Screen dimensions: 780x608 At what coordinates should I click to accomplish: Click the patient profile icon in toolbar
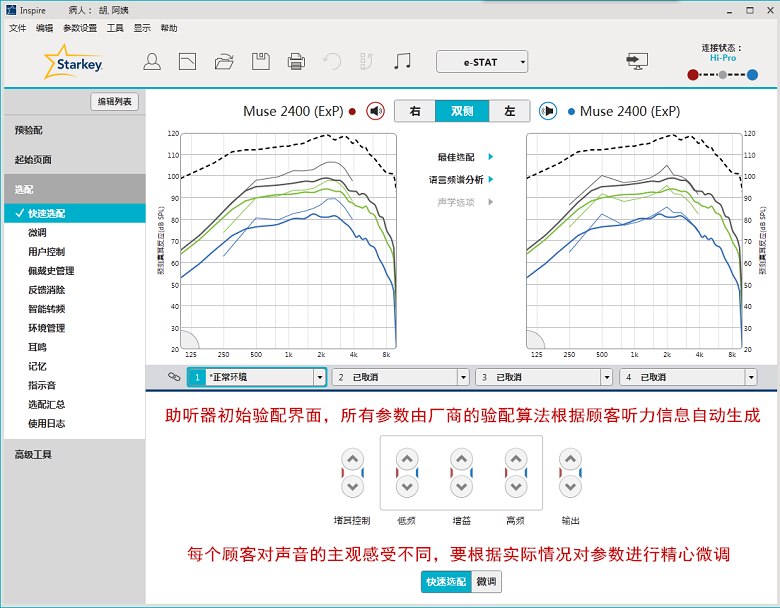click(x=152, y=62)
